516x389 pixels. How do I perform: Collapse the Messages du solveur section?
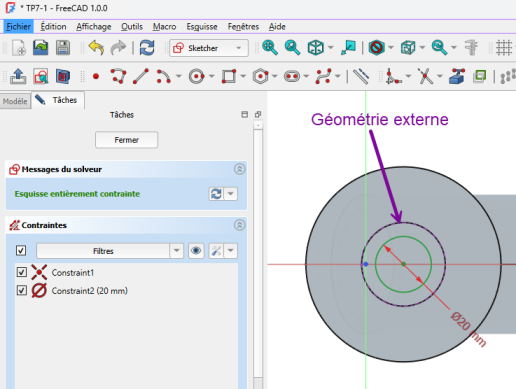point(239,169)
